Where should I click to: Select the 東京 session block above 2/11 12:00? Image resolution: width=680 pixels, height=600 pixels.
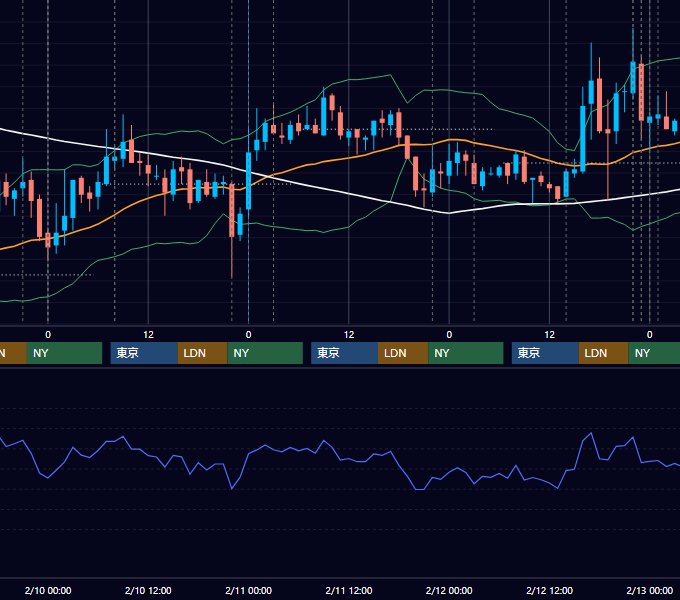click(x=344, y=353)
